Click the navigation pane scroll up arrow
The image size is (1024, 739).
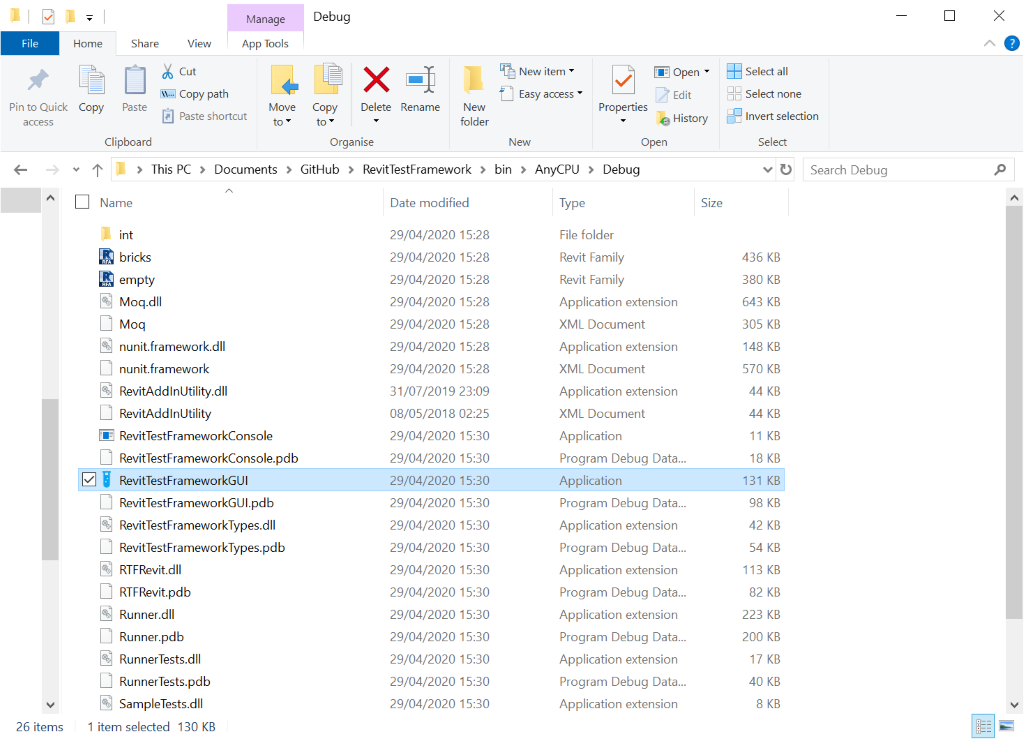50,198
